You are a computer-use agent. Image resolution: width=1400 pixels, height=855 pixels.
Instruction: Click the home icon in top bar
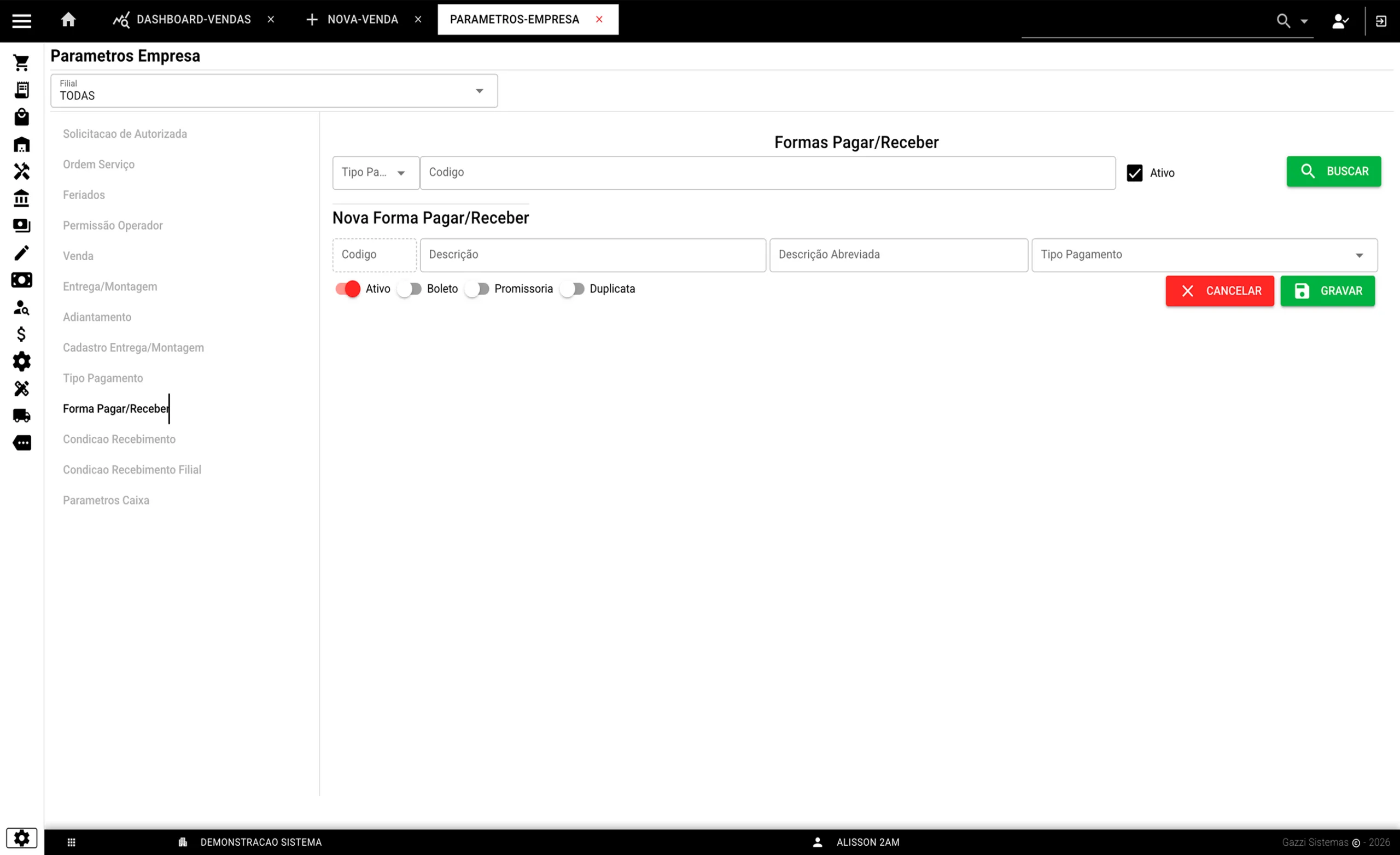pyautogui.click(x=68, y=20)
